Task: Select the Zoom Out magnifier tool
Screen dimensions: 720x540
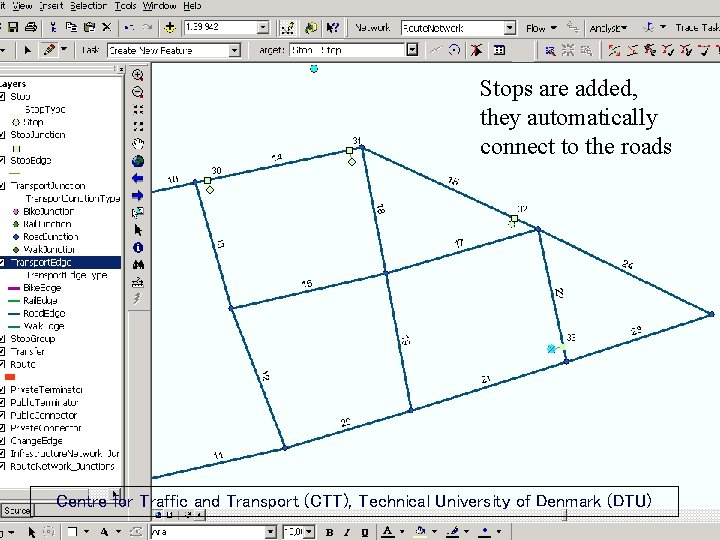Action: click(138, 92)
